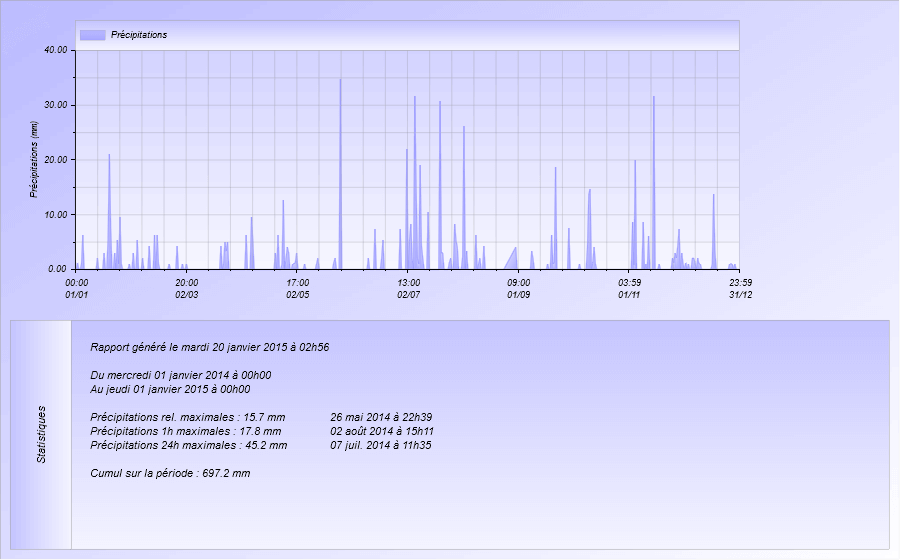Click the 10.00 y-axis label
Screen dimensions: 900x560
pos(55,215)
